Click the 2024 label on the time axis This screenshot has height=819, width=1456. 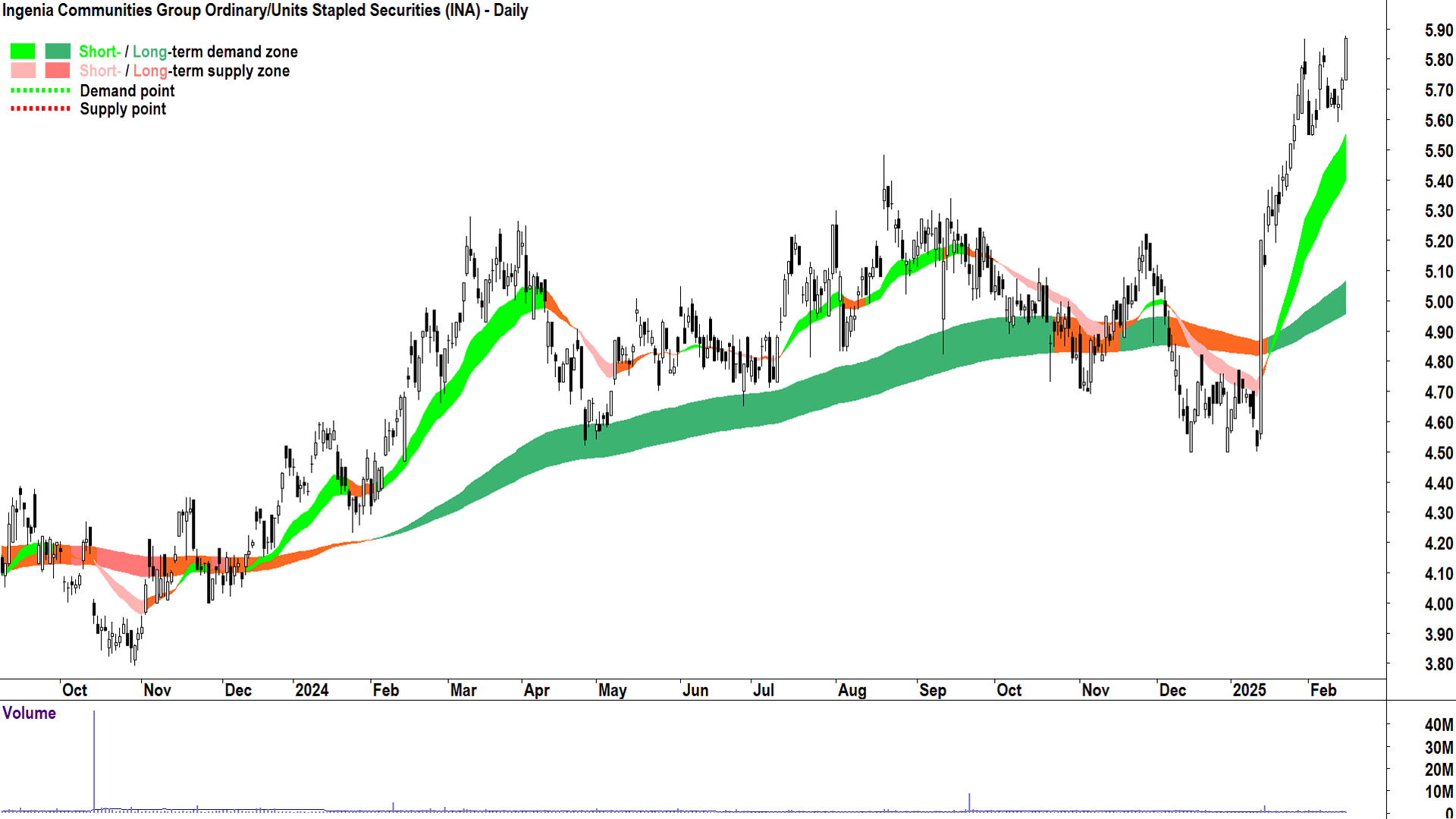[x=312, y=691]
